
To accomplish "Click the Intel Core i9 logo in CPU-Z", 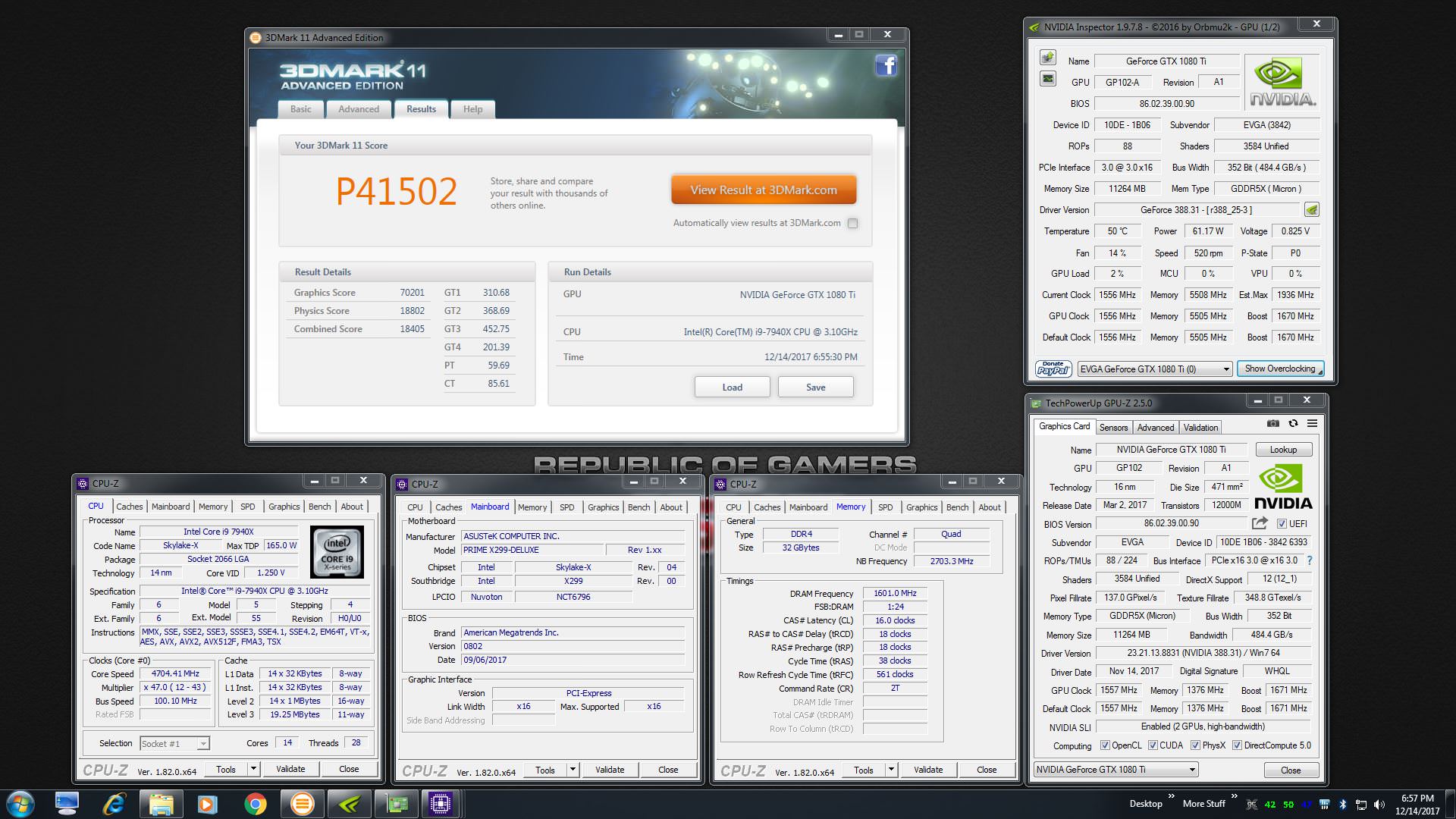I will coord(337,552).
